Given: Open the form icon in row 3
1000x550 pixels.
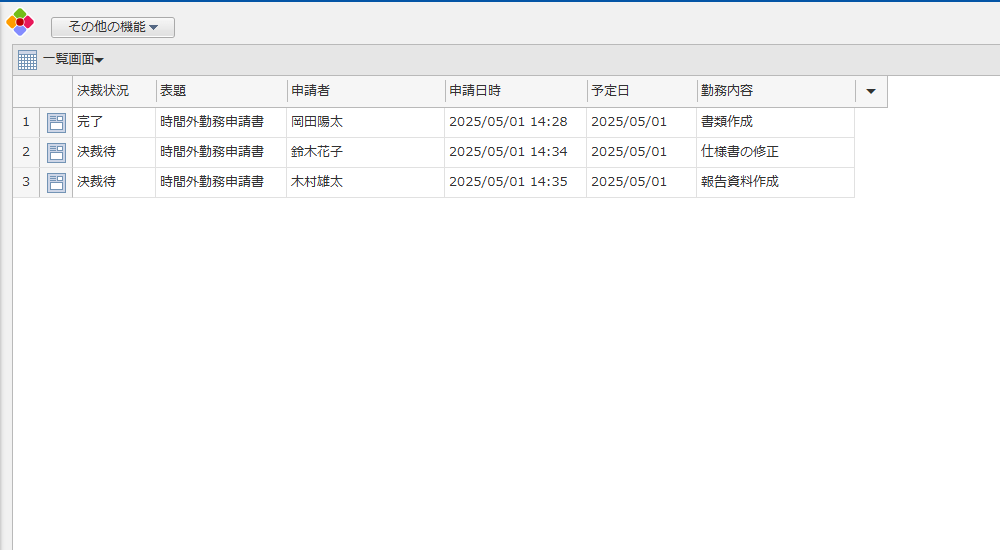Looking at the screenshot, I should pos(56,183).
